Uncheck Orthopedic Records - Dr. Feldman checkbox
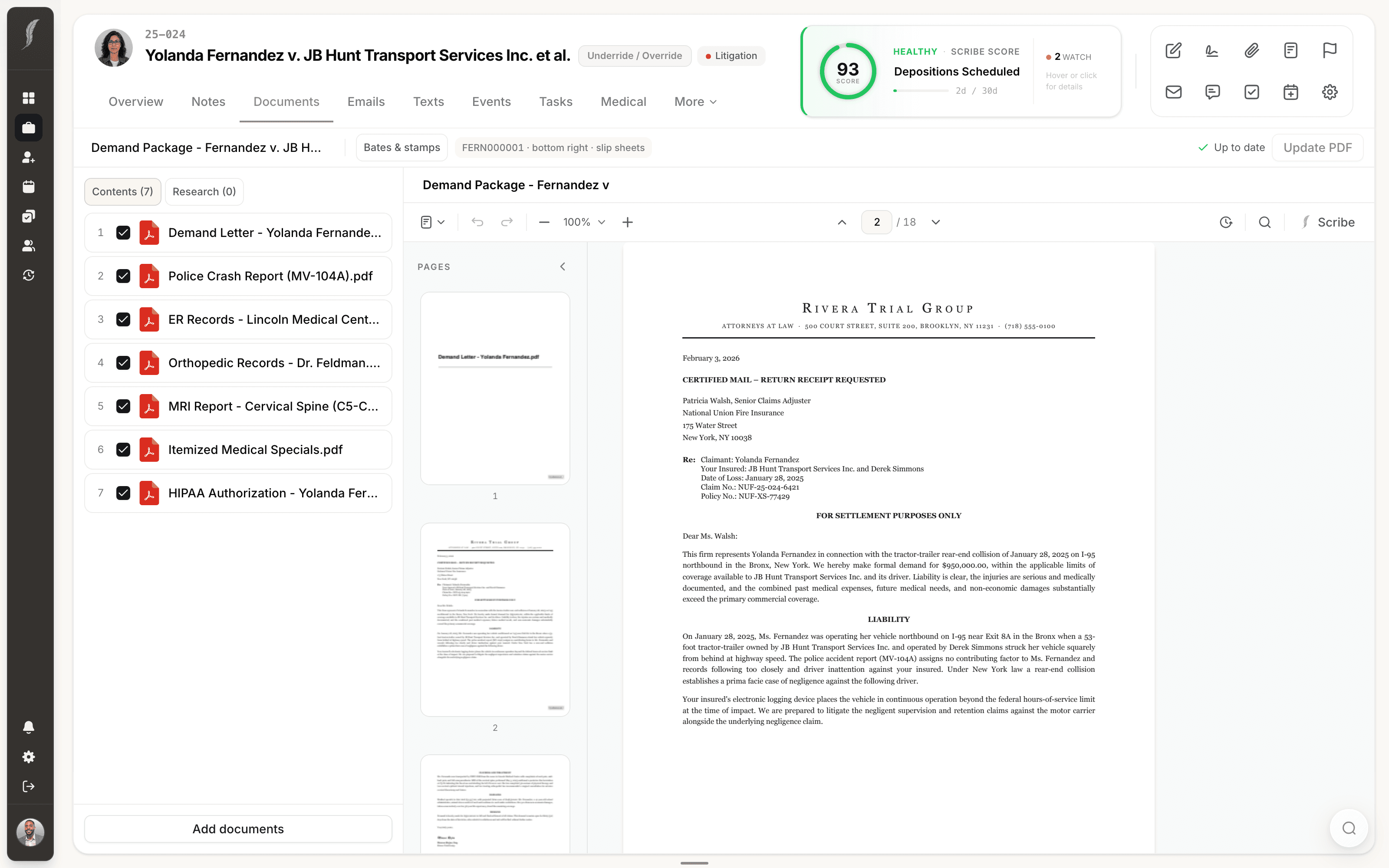 [123, 363]
